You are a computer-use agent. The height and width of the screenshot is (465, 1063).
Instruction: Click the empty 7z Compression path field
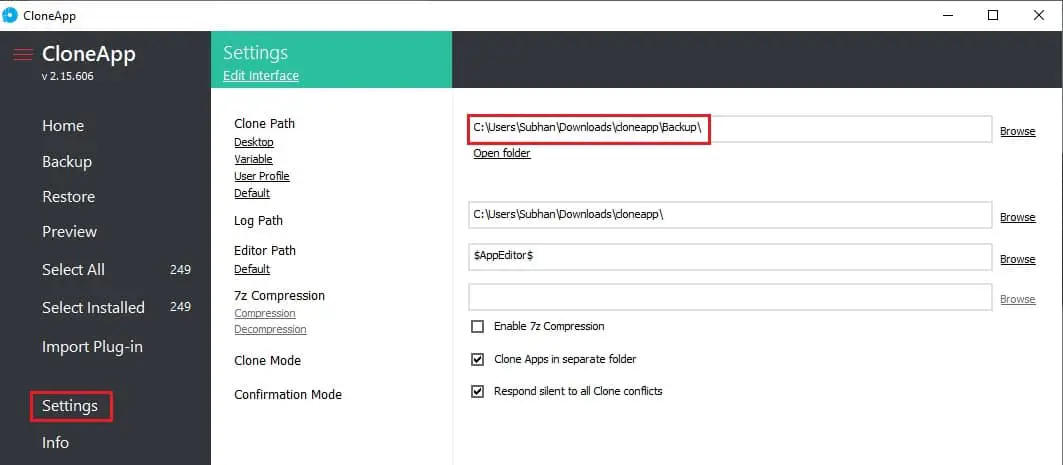(x=730, y=297)
